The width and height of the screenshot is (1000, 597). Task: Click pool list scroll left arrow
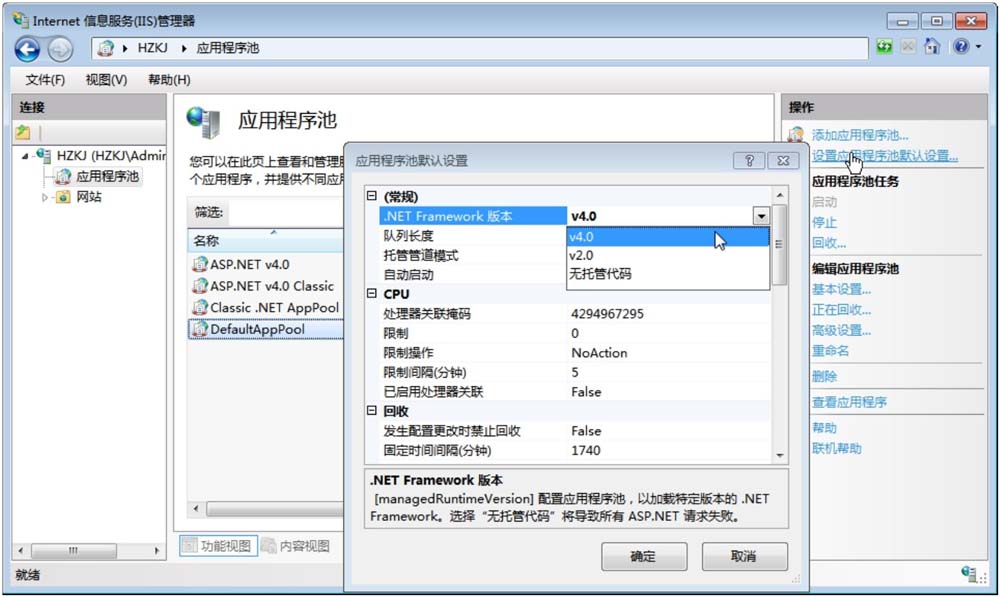point(196,508)
